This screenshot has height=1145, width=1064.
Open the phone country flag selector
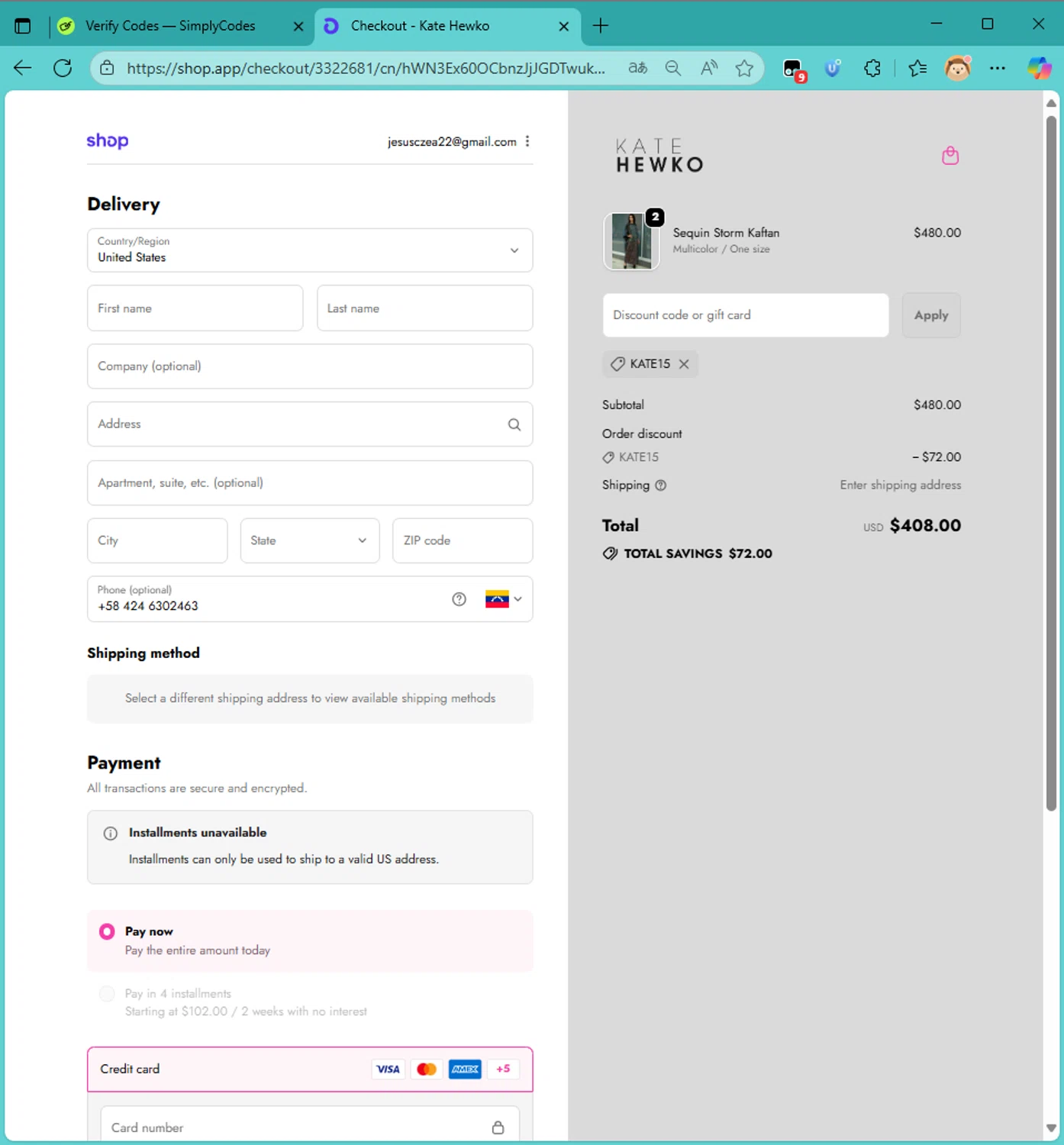pyautogui.click(x=504, y=599)
